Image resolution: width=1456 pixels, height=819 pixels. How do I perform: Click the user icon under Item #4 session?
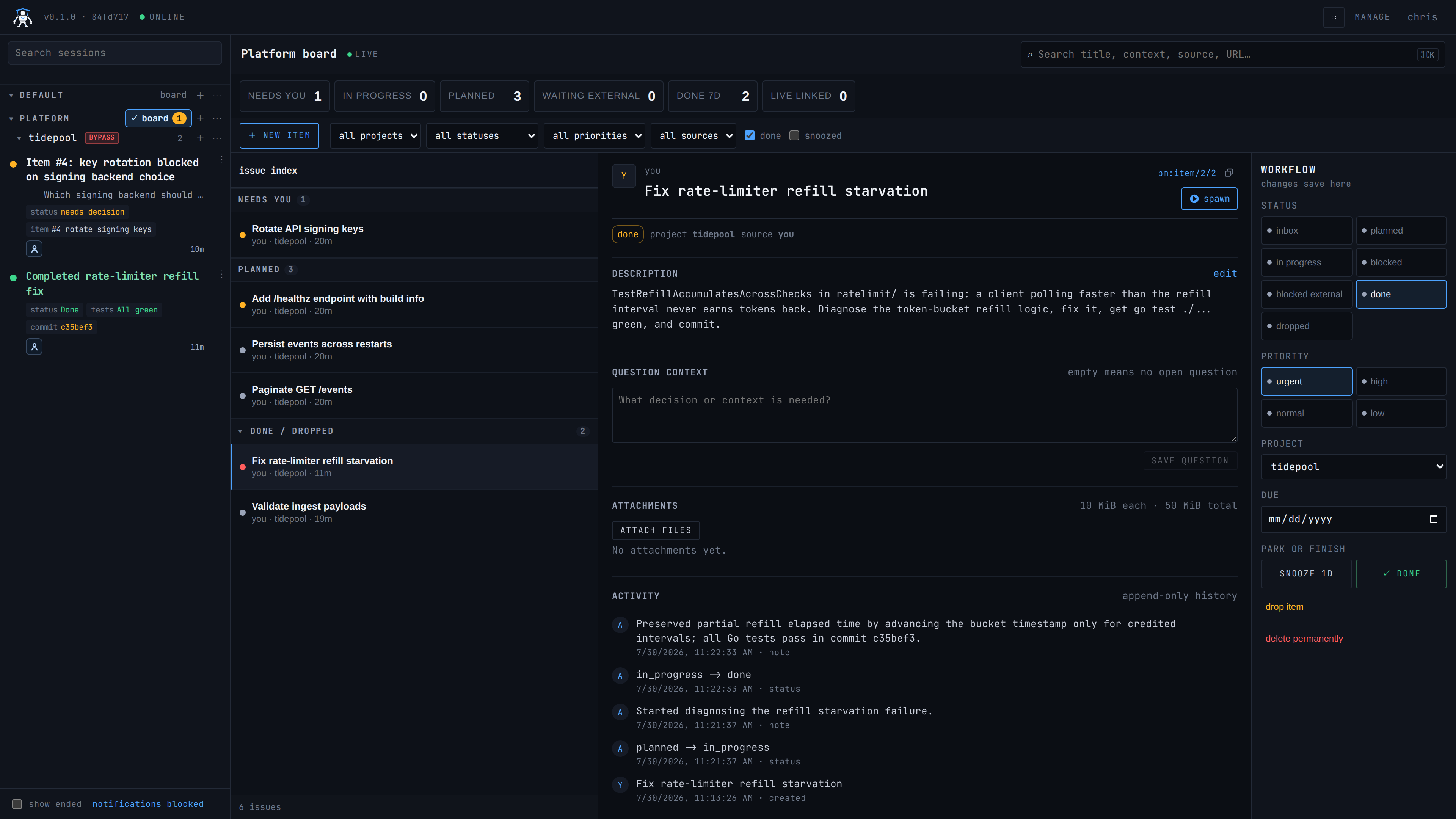tap(34, 249)
